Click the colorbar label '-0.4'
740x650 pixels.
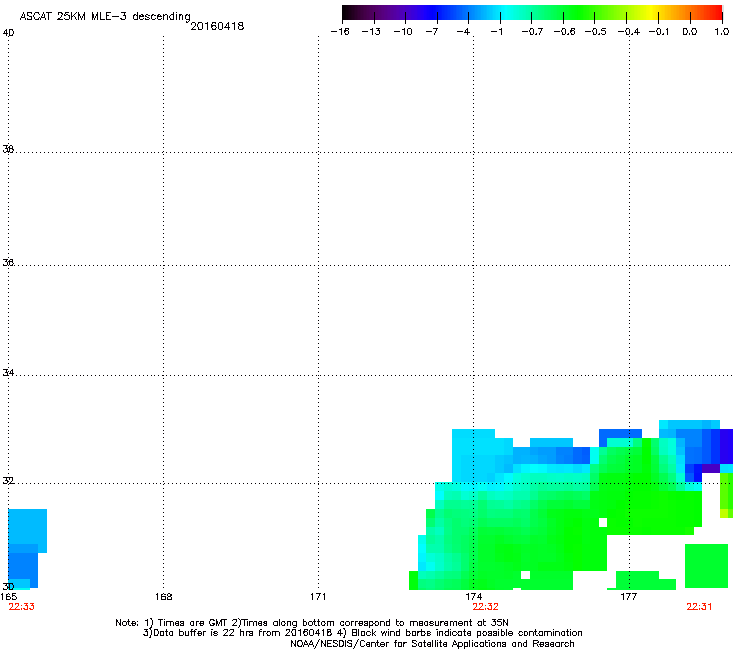(629, 32)
